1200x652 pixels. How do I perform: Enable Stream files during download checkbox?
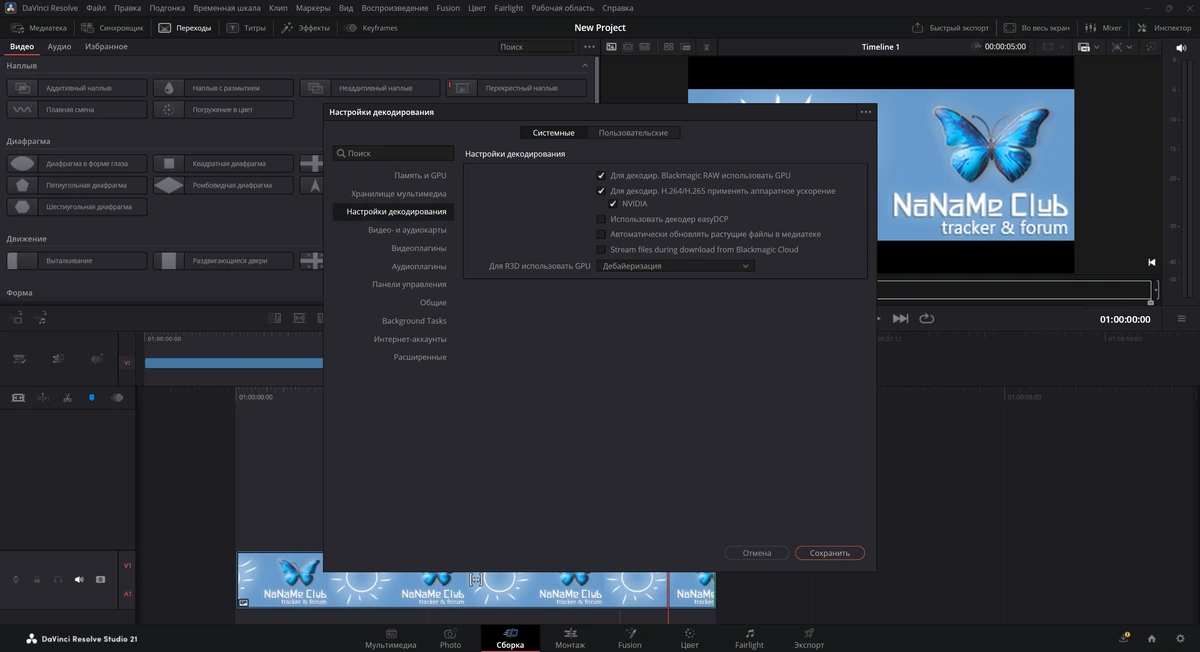[x=601, y=249]
